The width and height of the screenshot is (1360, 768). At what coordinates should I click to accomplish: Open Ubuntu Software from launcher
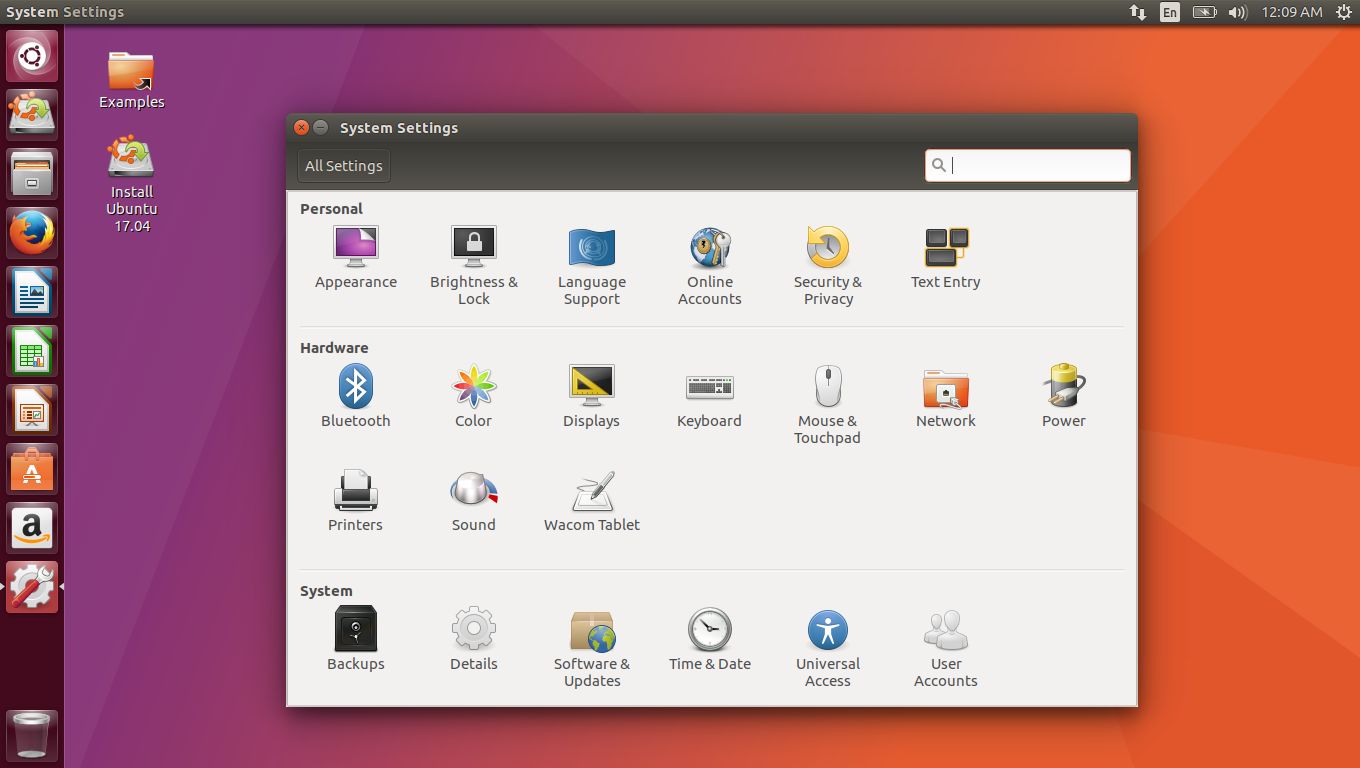32,469
